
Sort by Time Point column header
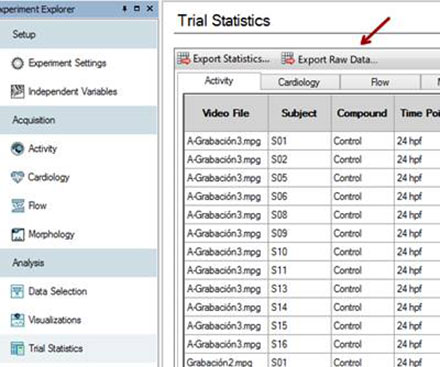tap(417, 113)
